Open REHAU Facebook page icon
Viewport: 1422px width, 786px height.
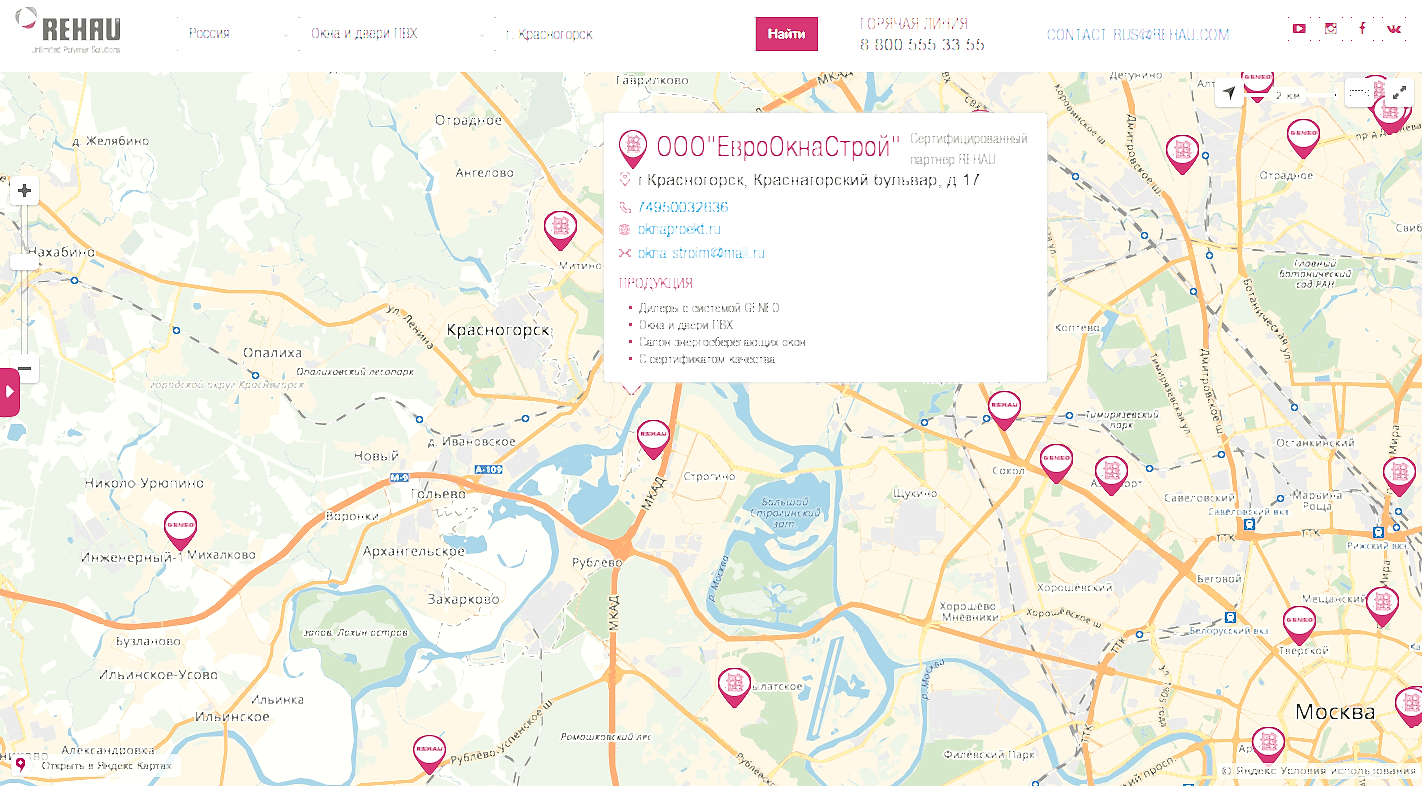[x=1362, y=29]
